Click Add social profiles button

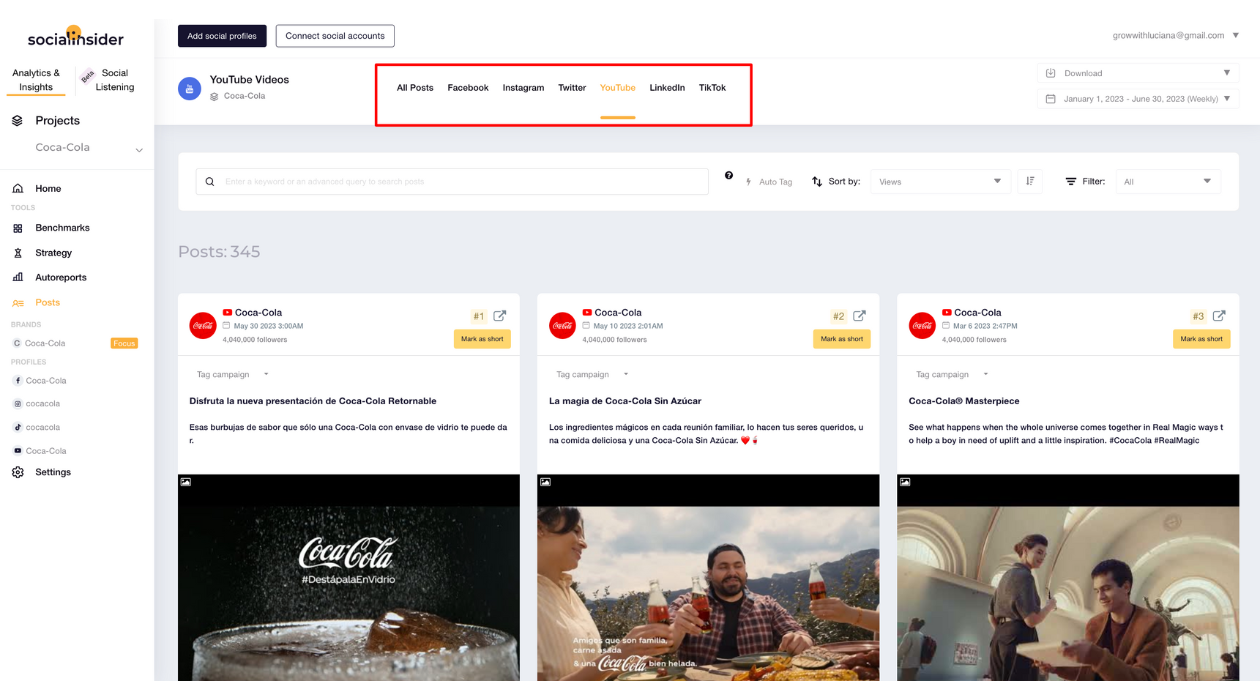(222, 36)
